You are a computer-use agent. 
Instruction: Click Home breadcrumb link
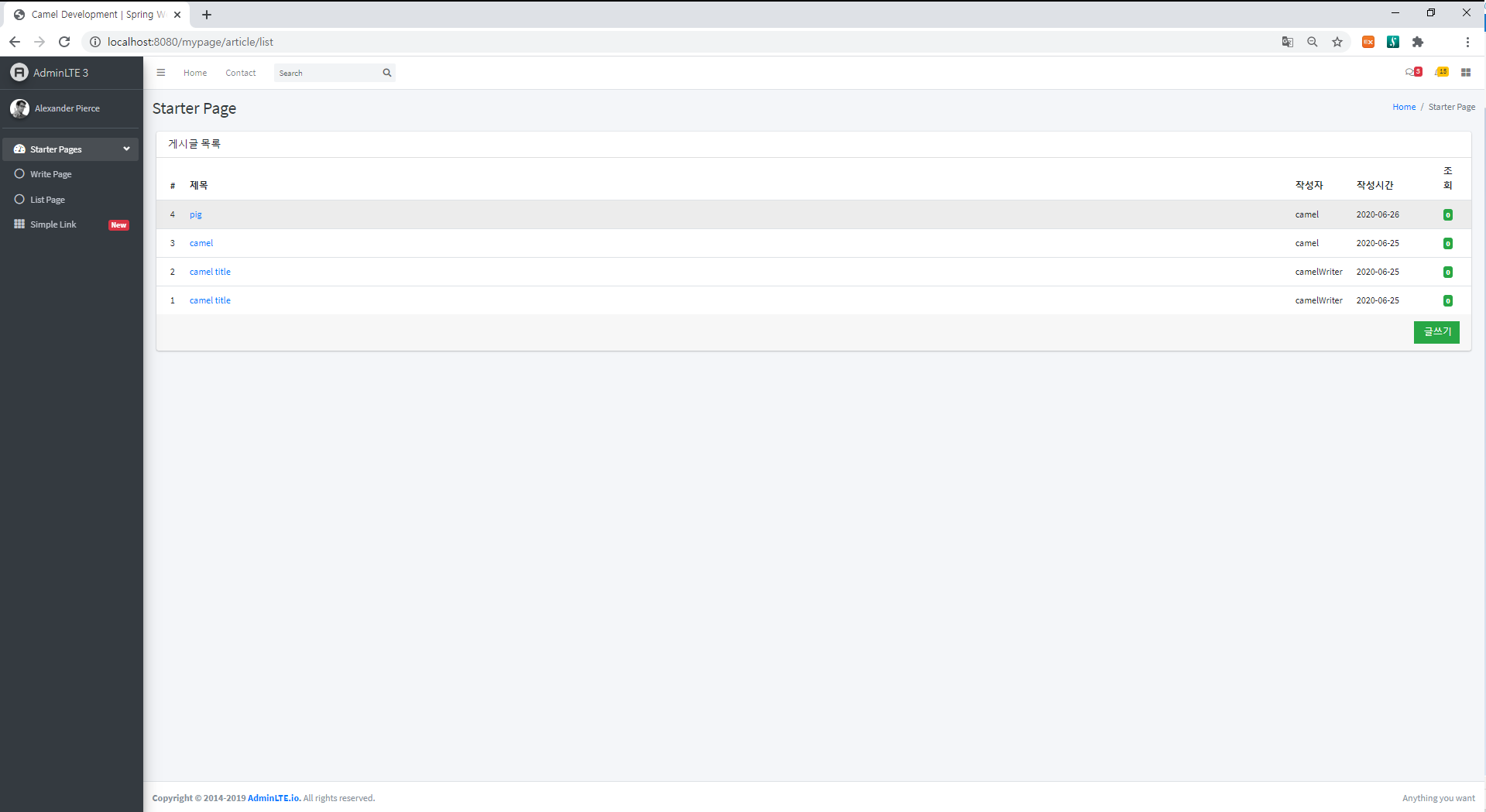[x=1404, y=107]
